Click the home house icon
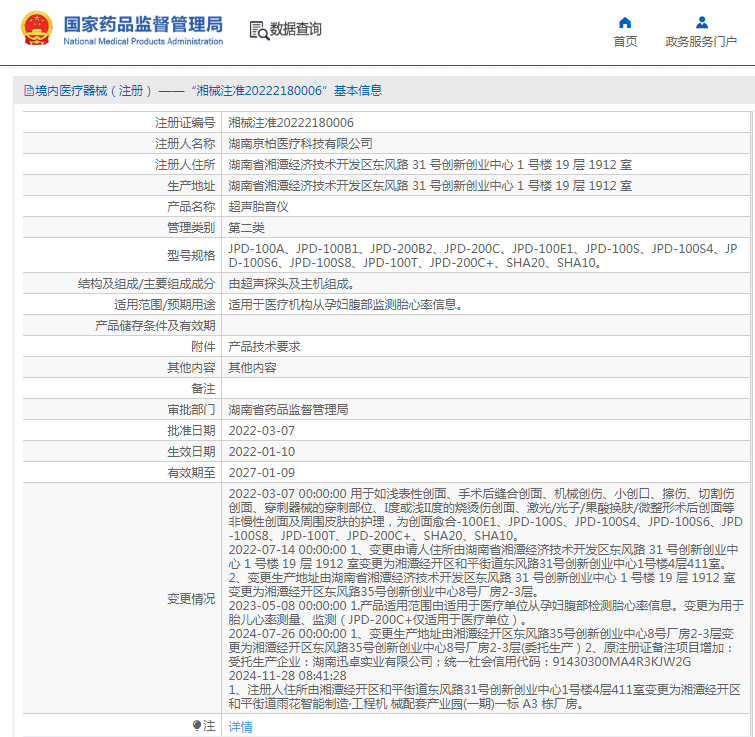Image resolution: width=755 pixels, height=737 pixels. tap(625, 22)
